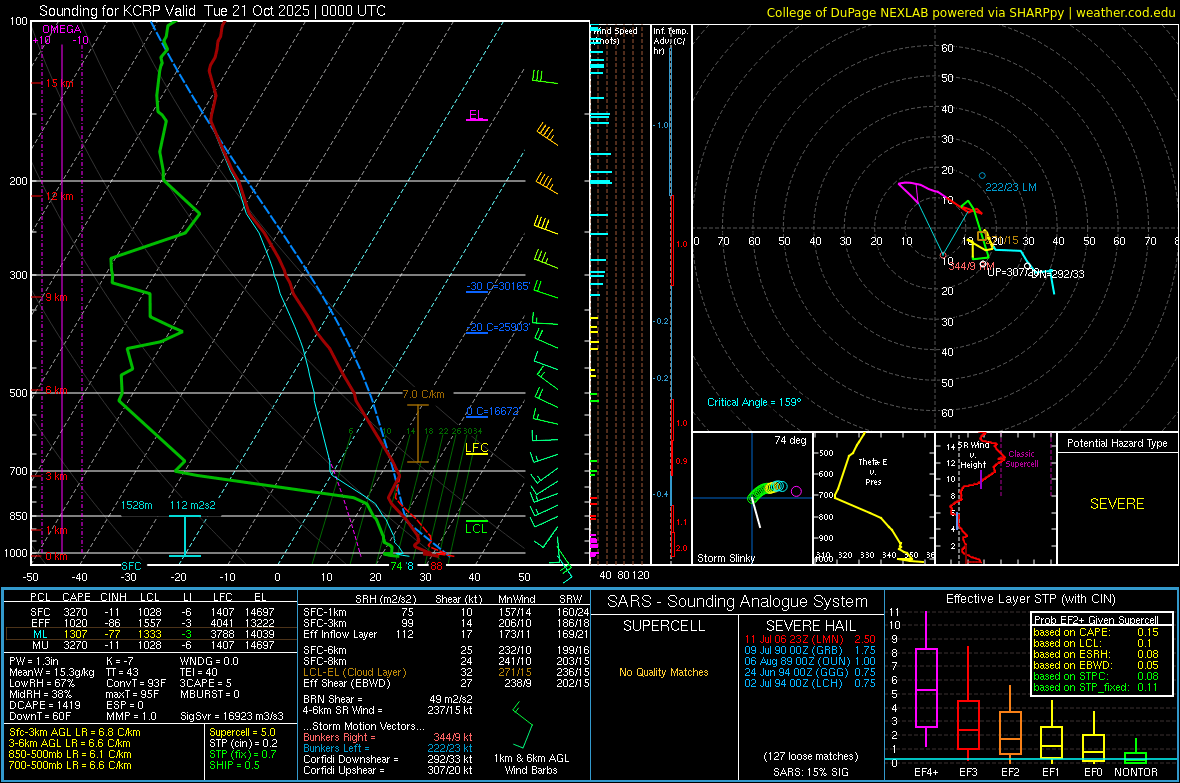Image resolution: width=1180 pixels, height=783 pixels.
Task: Click the "Storm Slinky" panel label
Action: pyautogui.click(x=725, y=558)
